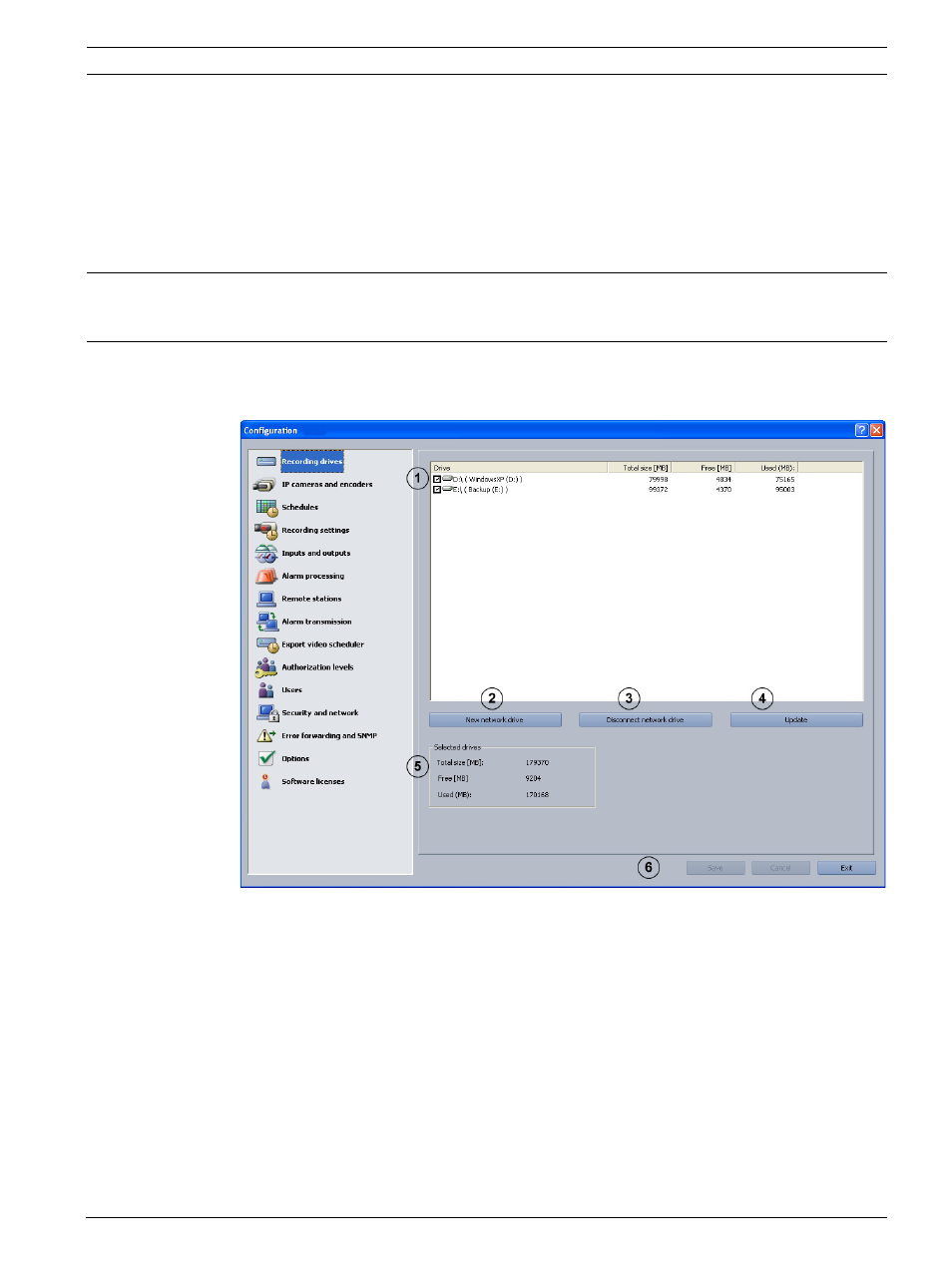This screenshot has width=952, height=1270.
Task: Select the Schedules calendar icon
Action: pos(266,508)
